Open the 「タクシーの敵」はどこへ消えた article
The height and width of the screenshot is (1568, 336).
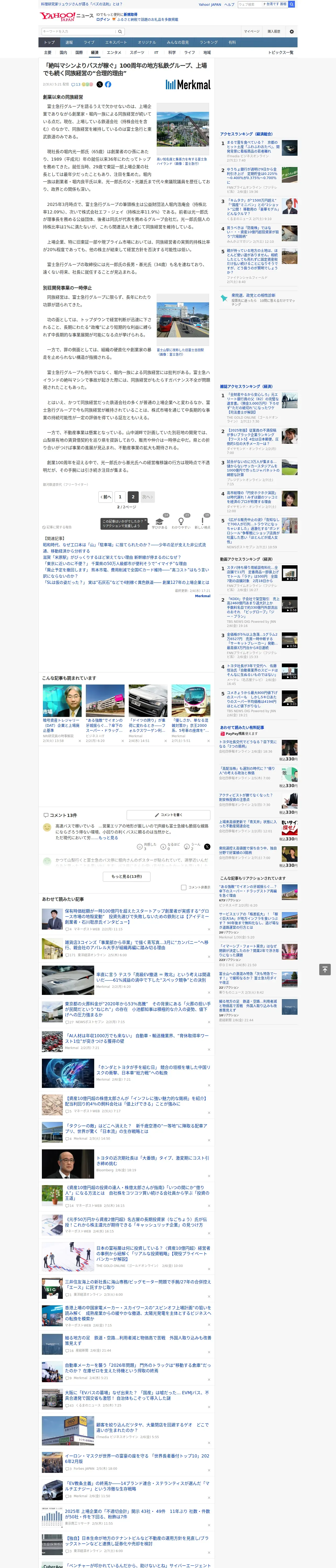pos(137,1128)
